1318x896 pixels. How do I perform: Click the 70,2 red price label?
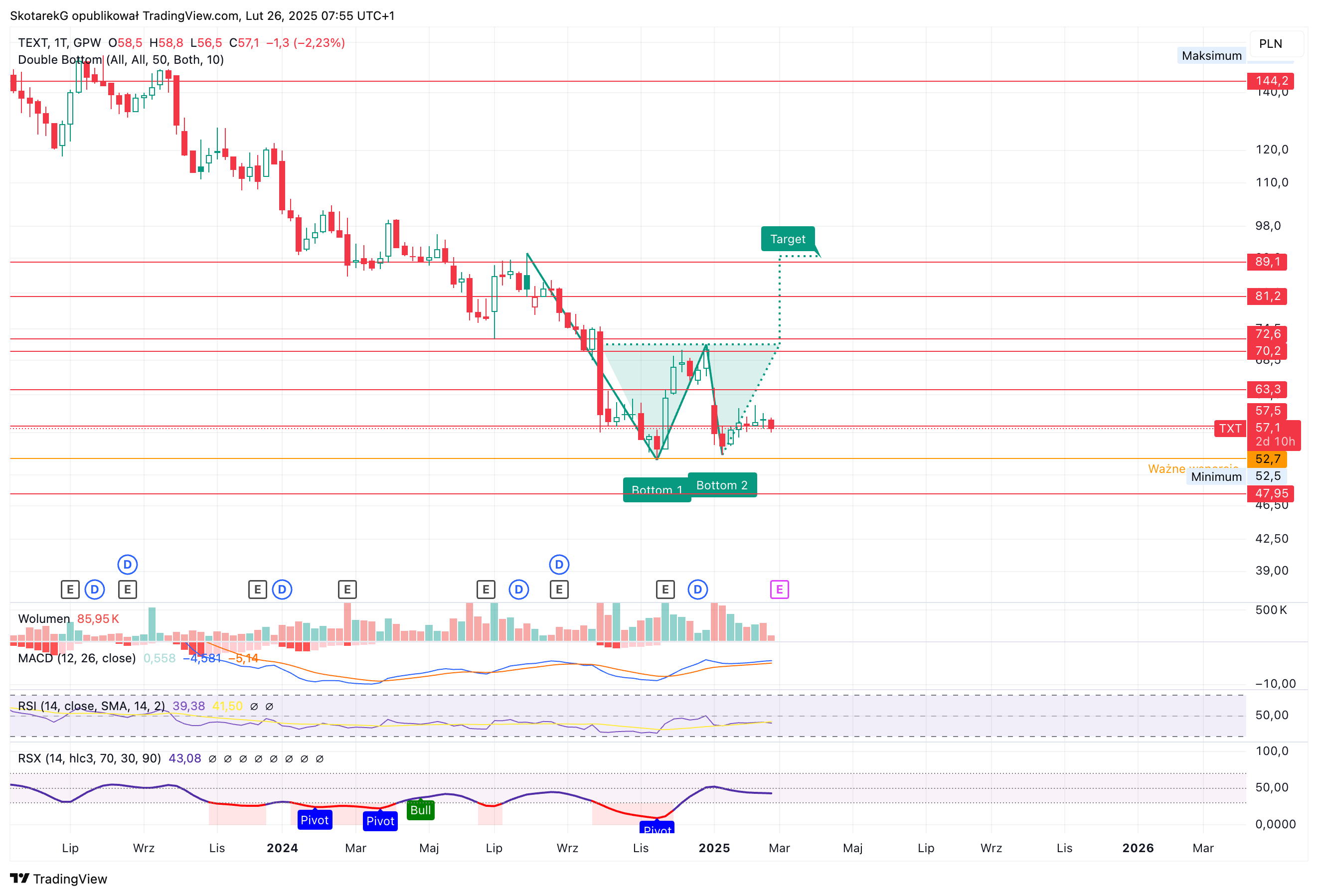[1267, 351]
